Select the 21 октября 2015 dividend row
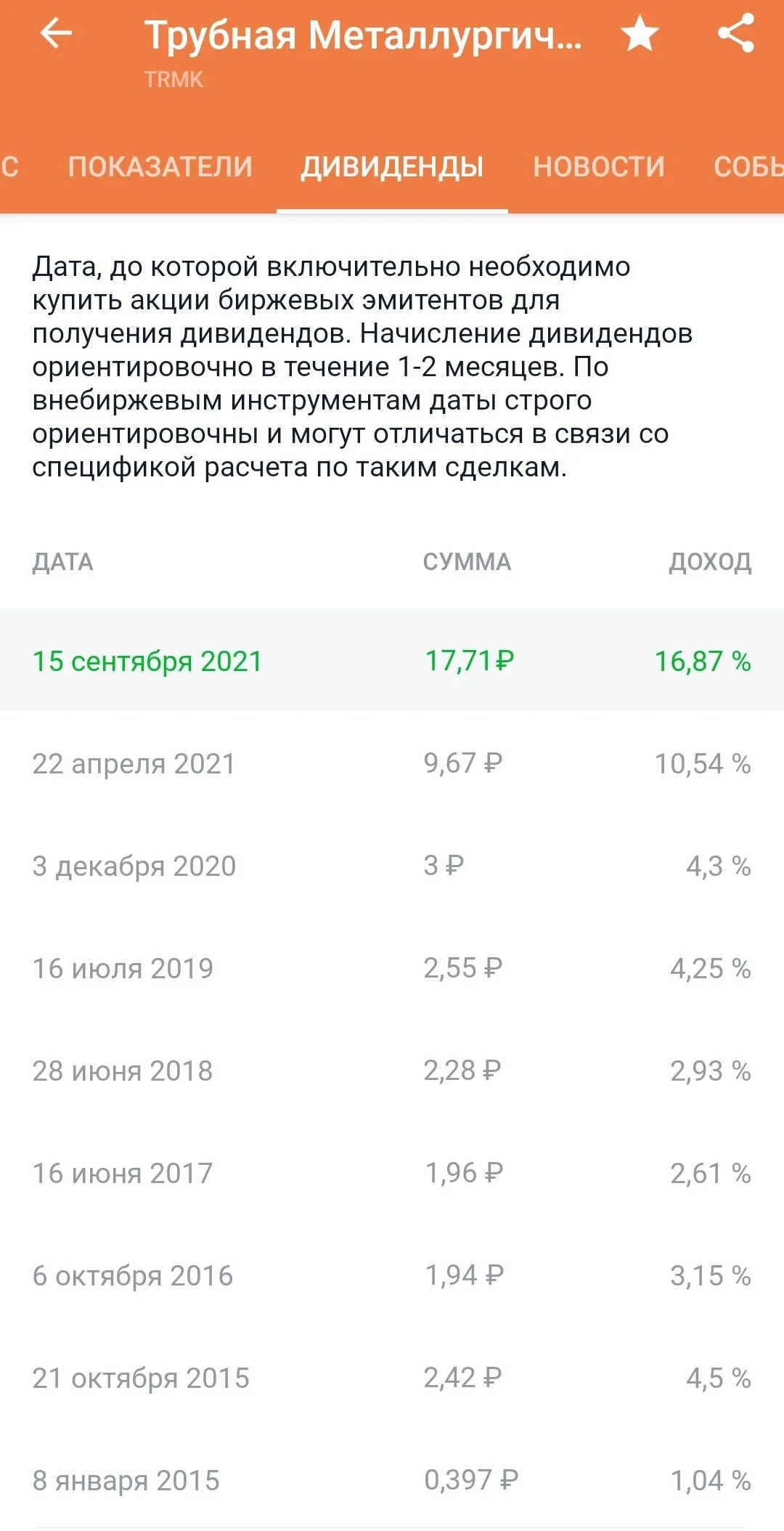The height and width of the screenshot is (1531, 784). point(392,1377)
